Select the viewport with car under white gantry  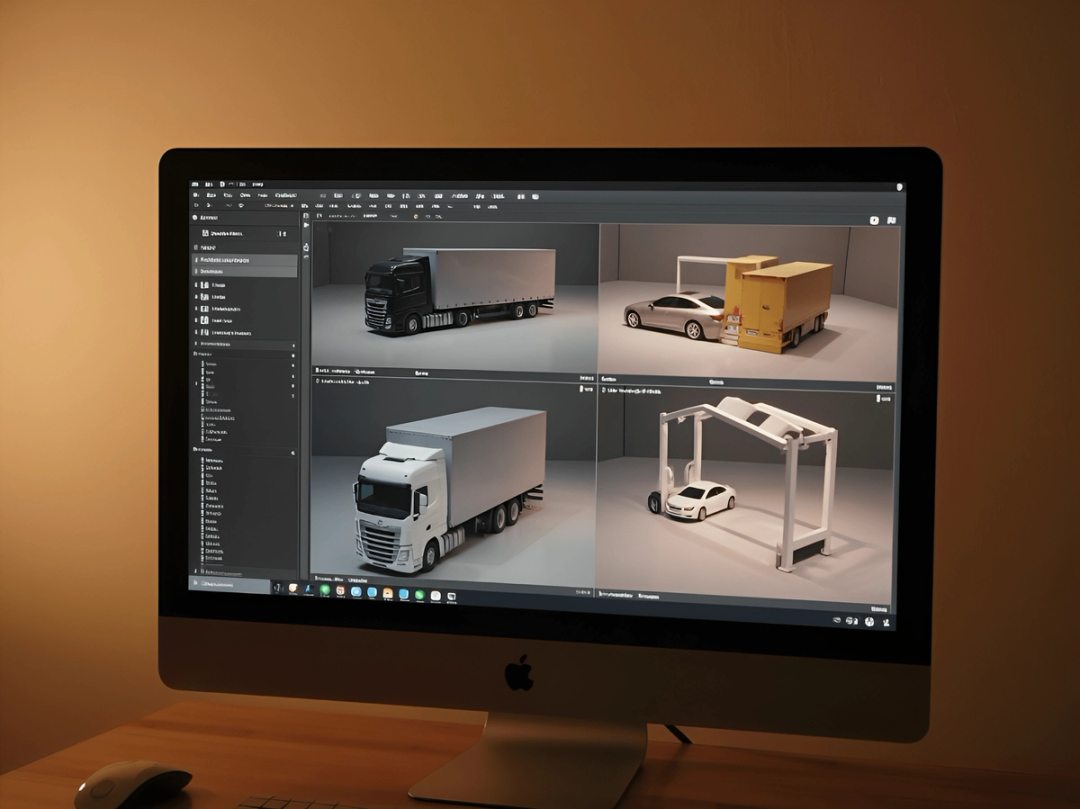click(x=745, y=494)
